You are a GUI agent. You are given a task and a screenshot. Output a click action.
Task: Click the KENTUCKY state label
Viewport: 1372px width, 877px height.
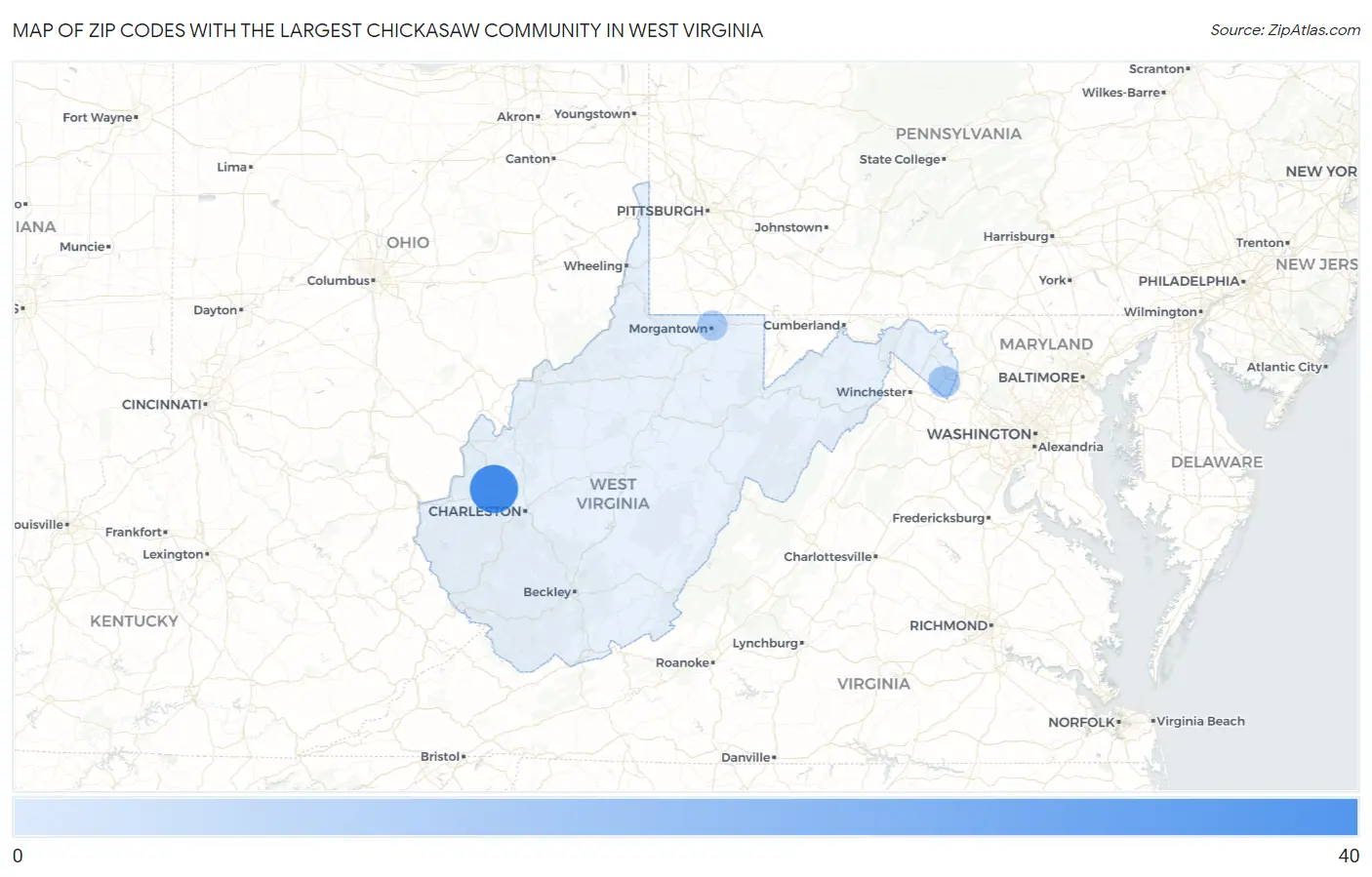135,621
